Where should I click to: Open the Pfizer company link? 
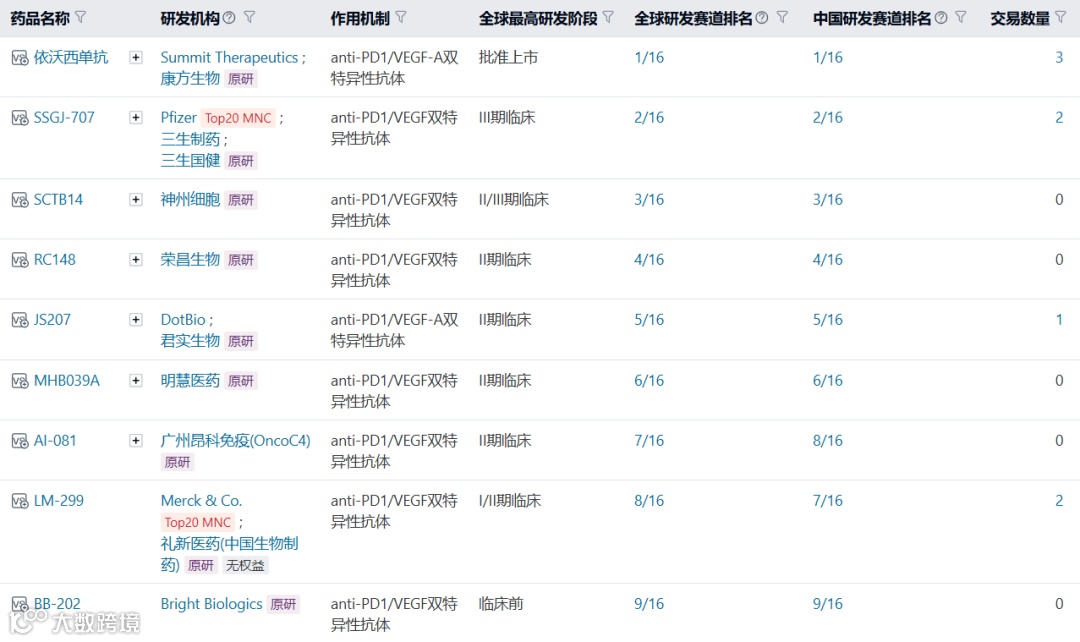pyautogui.click(x=178, y=117)
